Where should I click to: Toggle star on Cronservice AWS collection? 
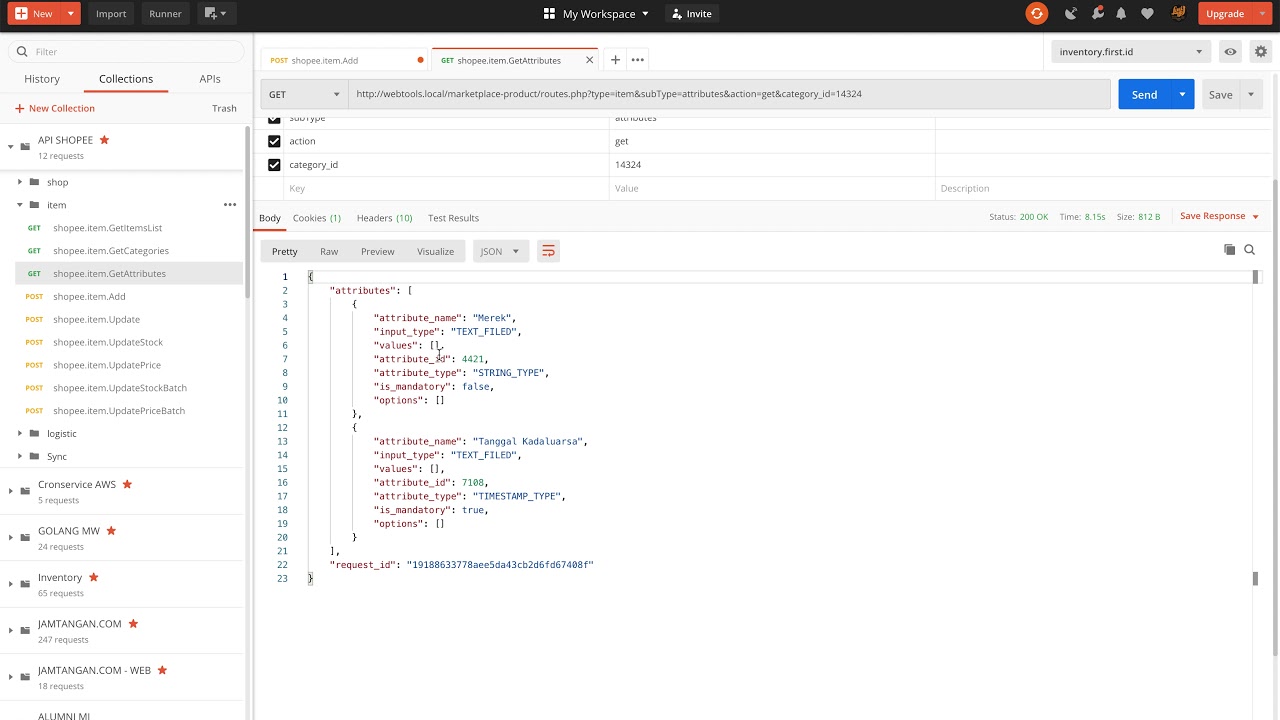click(127, 484)
